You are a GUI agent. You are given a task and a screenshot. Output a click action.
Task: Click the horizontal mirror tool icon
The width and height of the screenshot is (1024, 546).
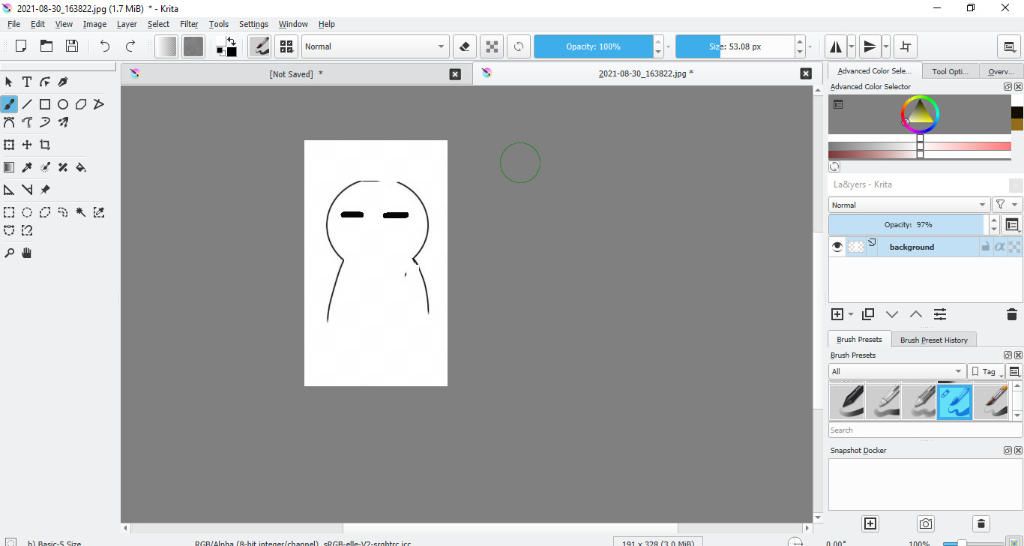[x=835, y=46]
